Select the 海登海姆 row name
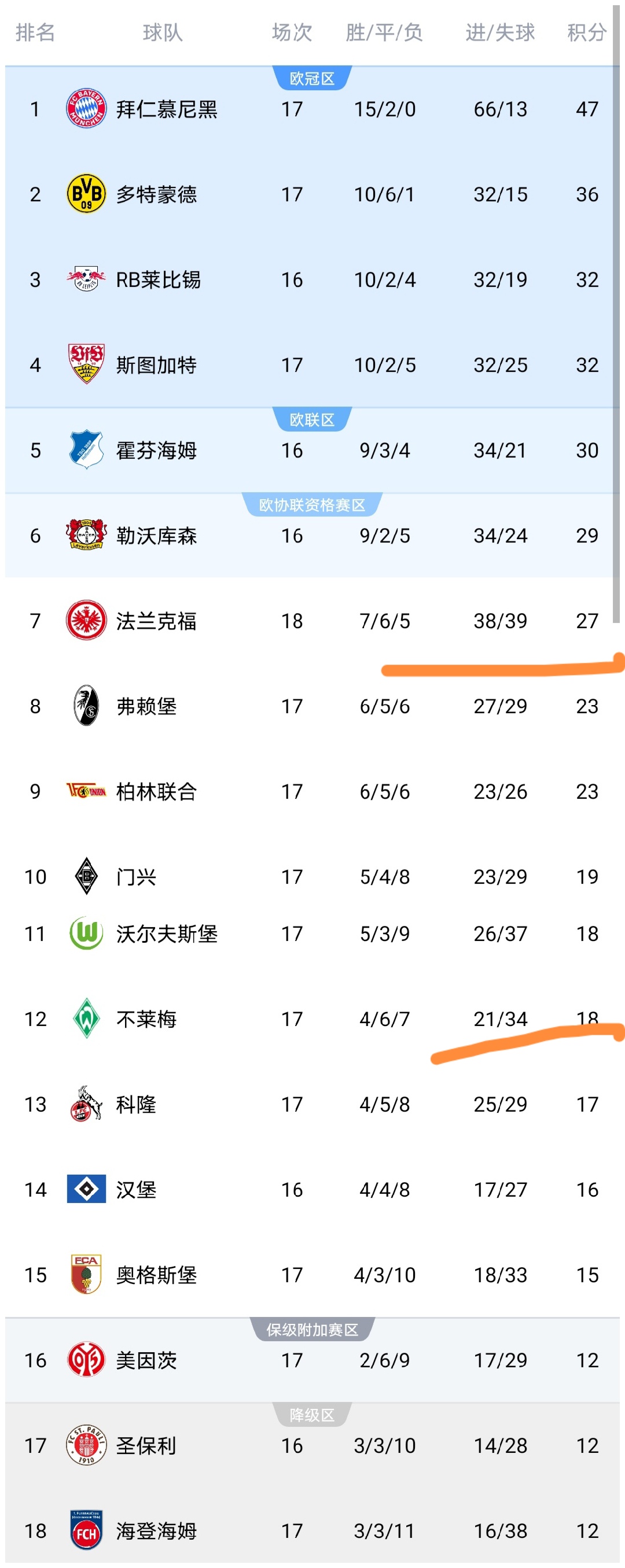Screen dimensions: 625x1568 [x=157, y=1530]
